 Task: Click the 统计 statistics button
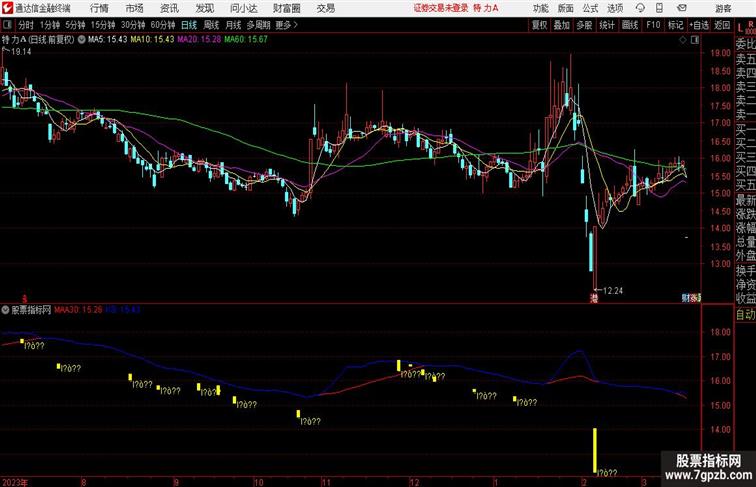[x=607, y=25]
